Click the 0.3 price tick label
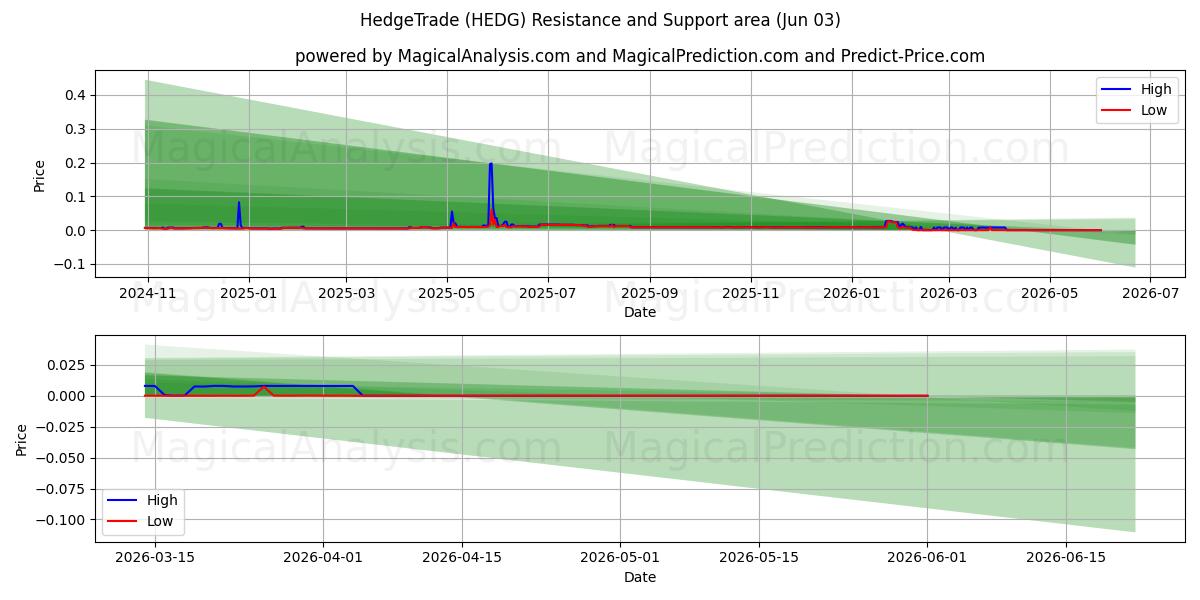The height and width of the screenshot is (600, 1200). click(77, 130)
